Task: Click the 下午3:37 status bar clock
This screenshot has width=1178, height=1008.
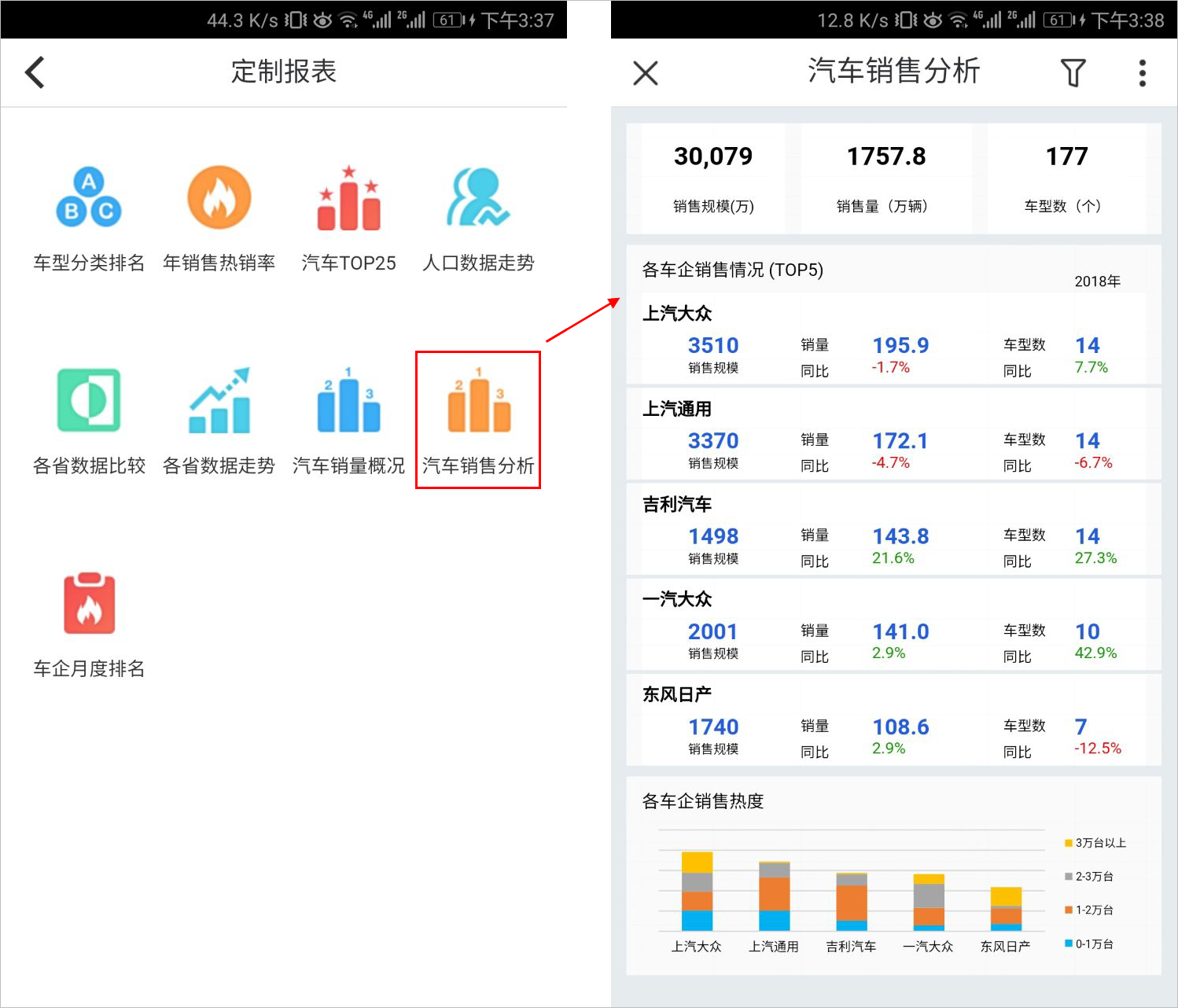Action: coord(517,20)
